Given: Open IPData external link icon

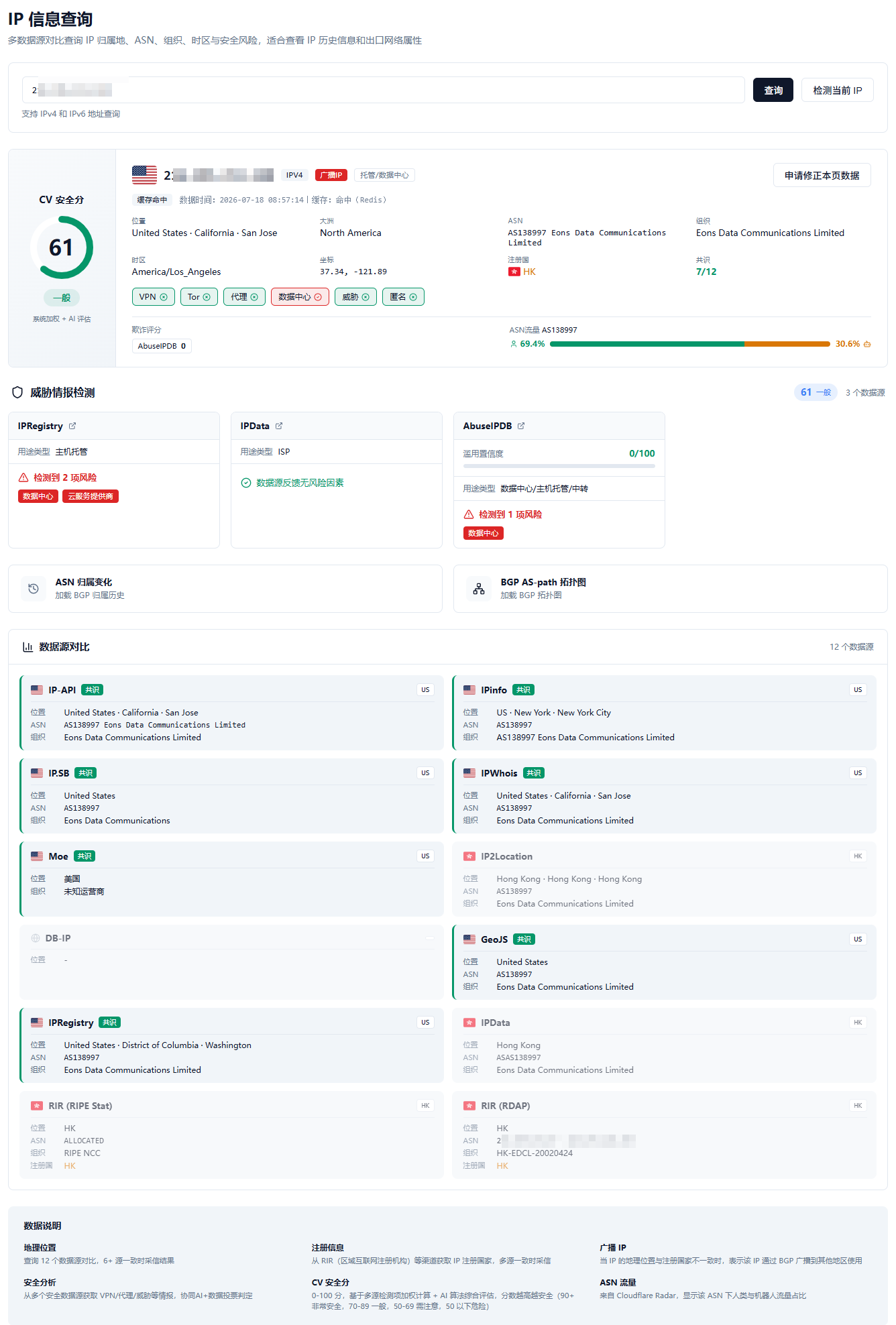Looking at the screenshot, I should coord(279,426).
